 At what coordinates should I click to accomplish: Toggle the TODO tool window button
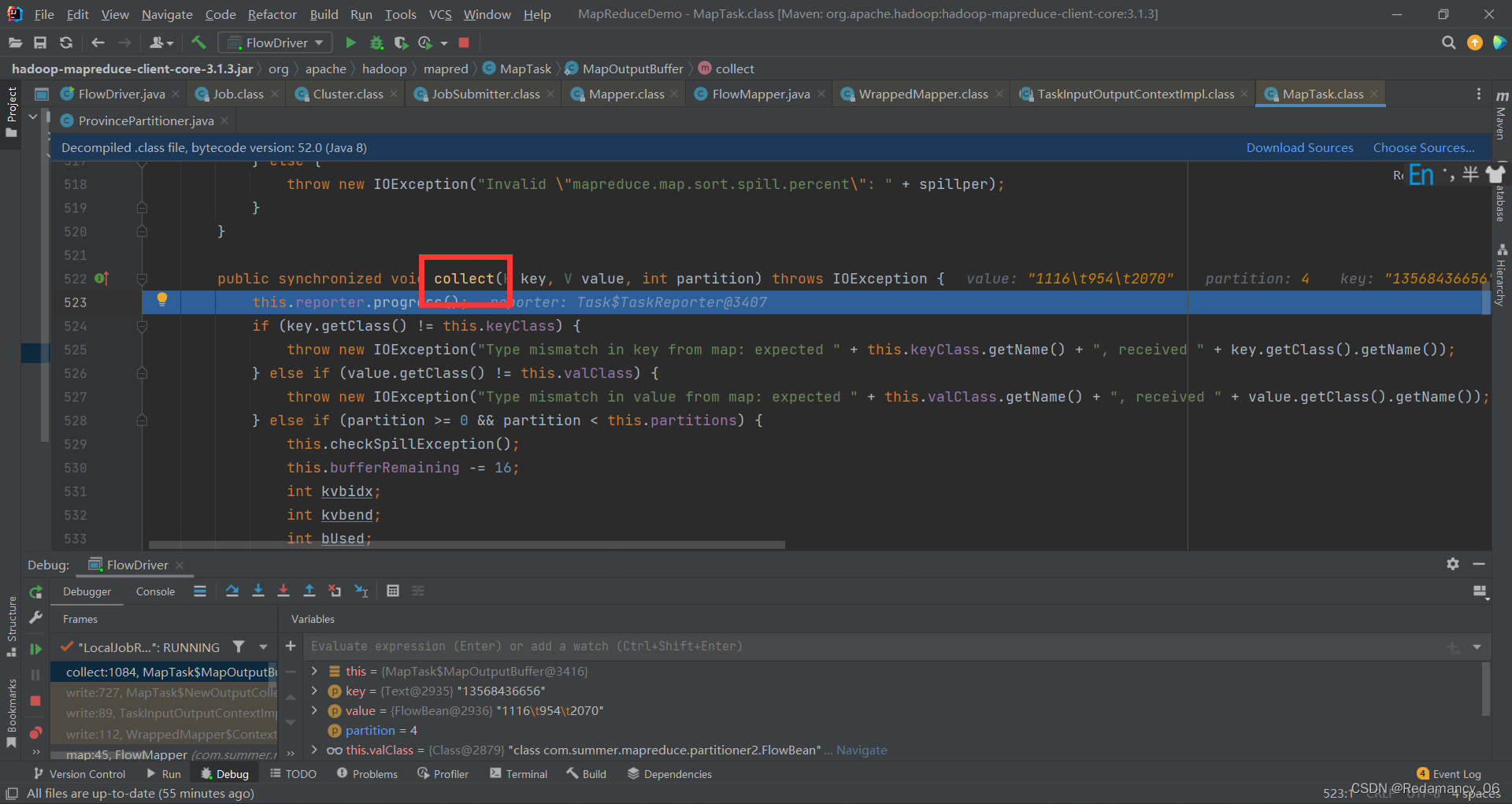(x=293, y=774)
